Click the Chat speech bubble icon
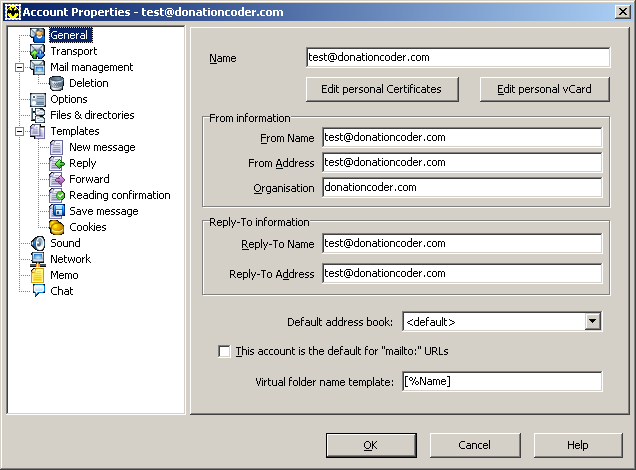Screen dimensions: 636x470 (37, 291)
